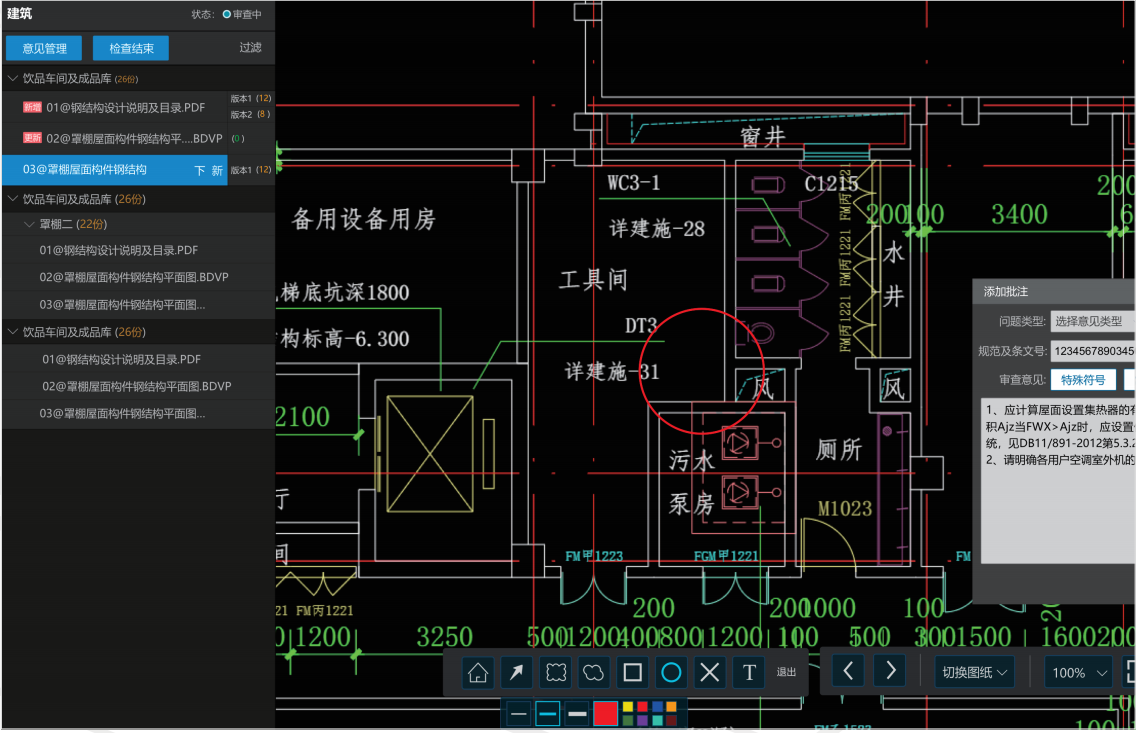Viewport: 1136px width, 733px height.
Task: Click the 规范及条文号 input field
Action: 1092,351
